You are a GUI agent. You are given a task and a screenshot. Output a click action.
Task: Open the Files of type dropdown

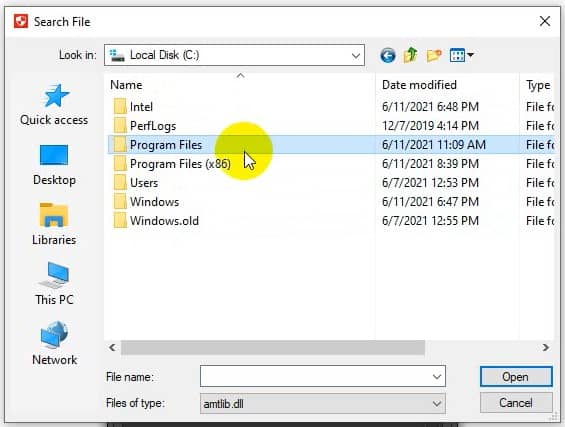pyautogui.click(x=322, y=404)
